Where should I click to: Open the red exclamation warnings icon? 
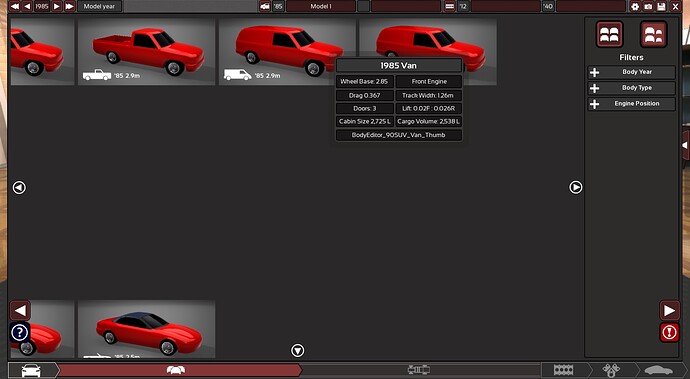point(669,332)
